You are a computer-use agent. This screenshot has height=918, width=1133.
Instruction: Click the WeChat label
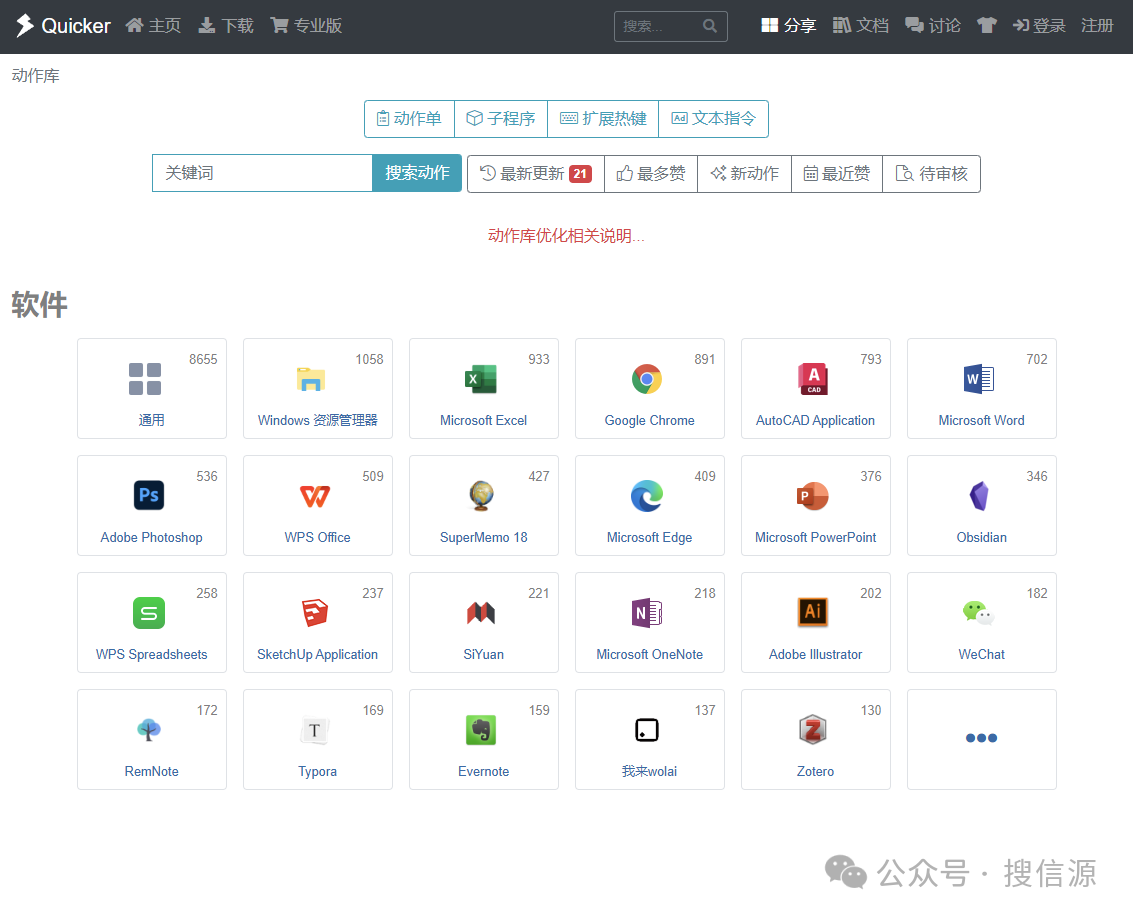coord(981,655)
